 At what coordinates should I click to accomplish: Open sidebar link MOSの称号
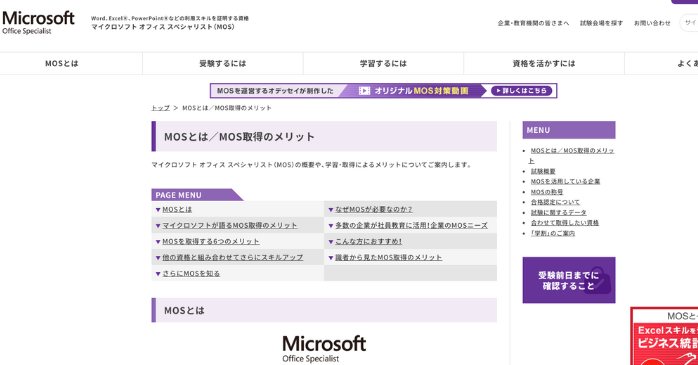click(x=547, y=192)
